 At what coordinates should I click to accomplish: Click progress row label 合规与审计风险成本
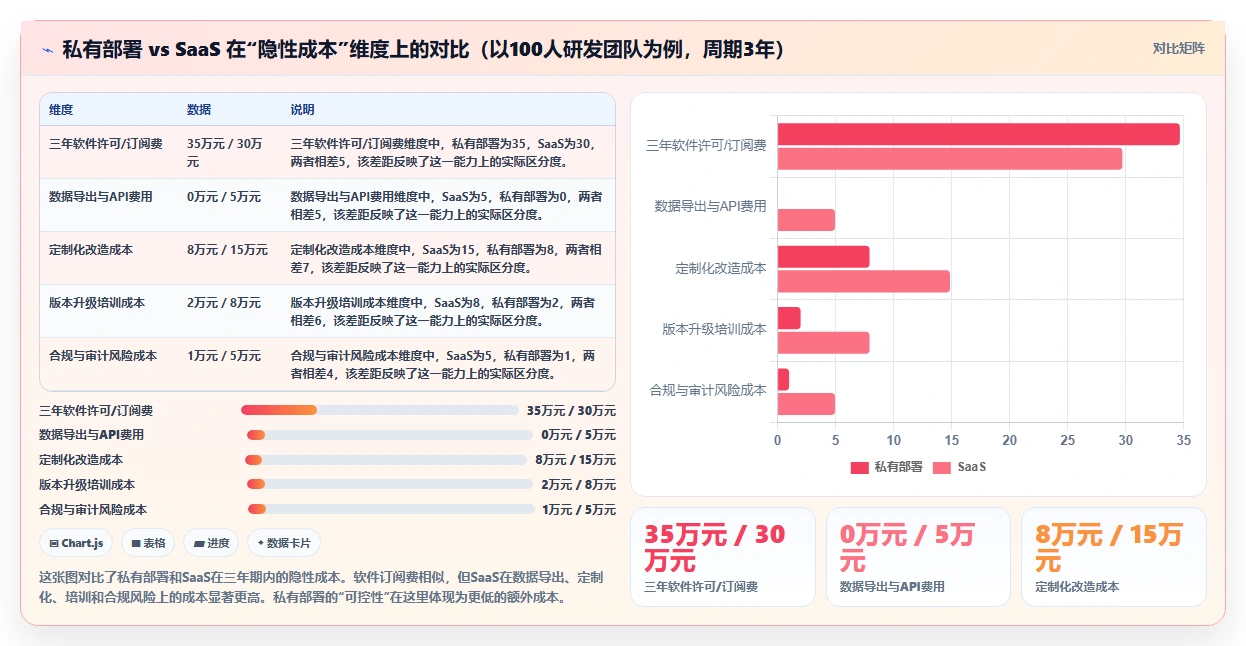(x=93, y=510)
